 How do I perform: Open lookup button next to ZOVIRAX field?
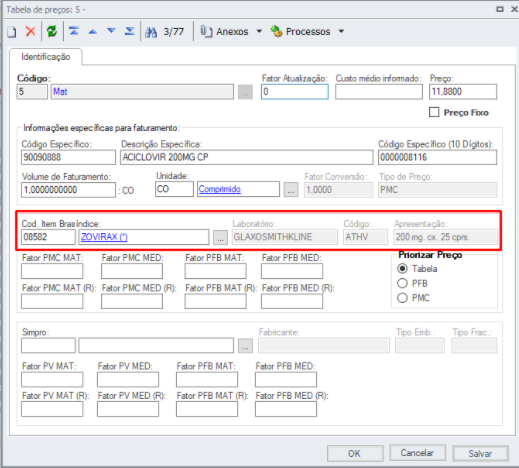click(x=220, y=238)
